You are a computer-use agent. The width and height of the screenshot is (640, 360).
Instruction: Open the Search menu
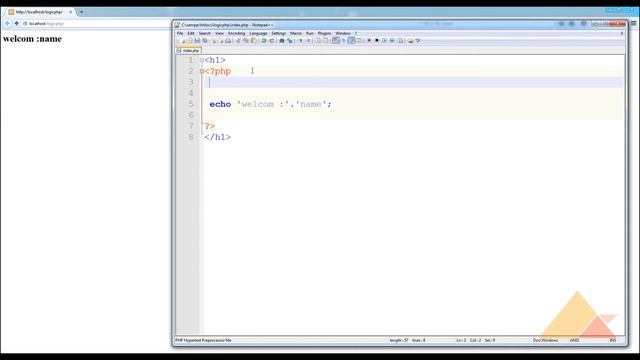click(x=205, y=33)
